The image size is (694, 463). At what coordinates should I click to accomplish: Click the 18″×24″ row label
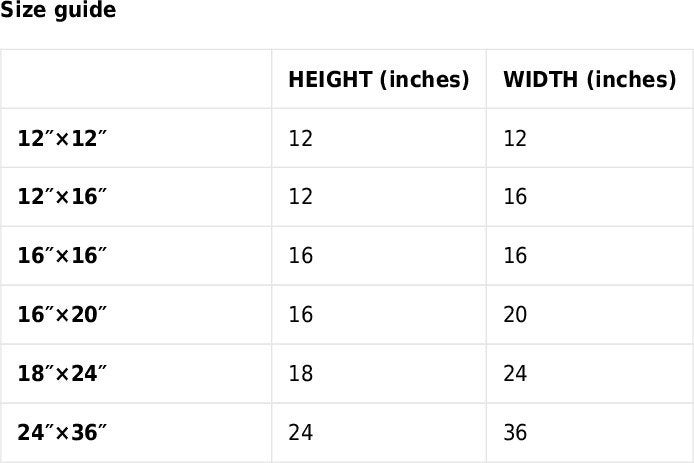point(62,373)
